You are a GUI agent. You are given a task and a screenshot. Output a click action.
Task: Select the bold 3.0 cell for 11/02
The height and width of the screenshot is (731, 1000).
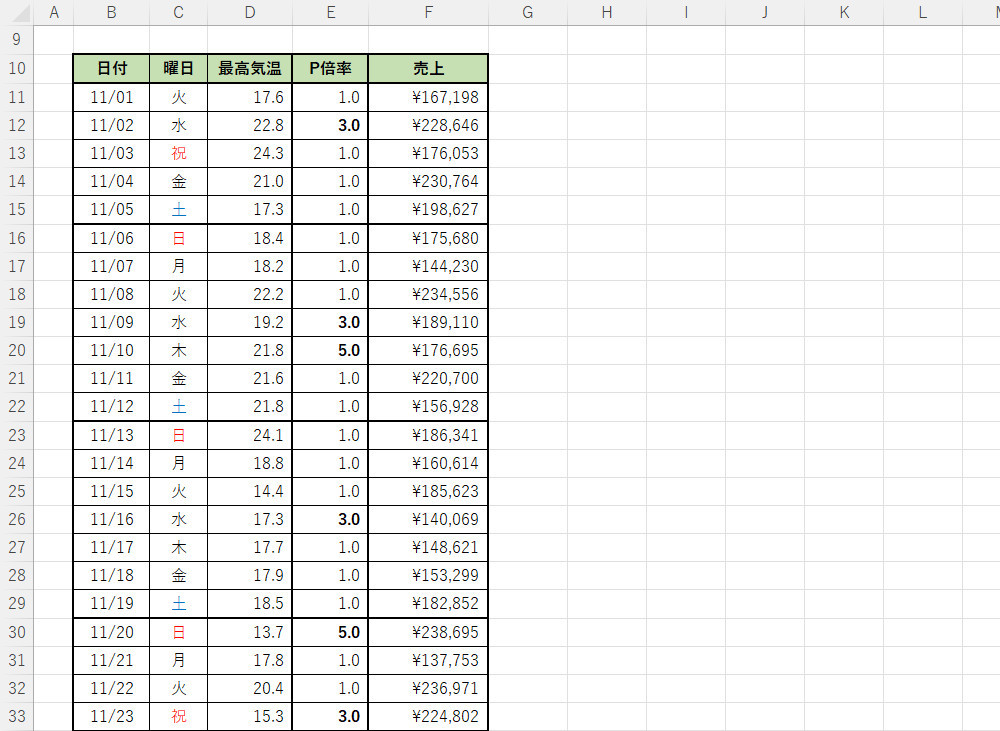pyautogui.click(x=330, y=125)
